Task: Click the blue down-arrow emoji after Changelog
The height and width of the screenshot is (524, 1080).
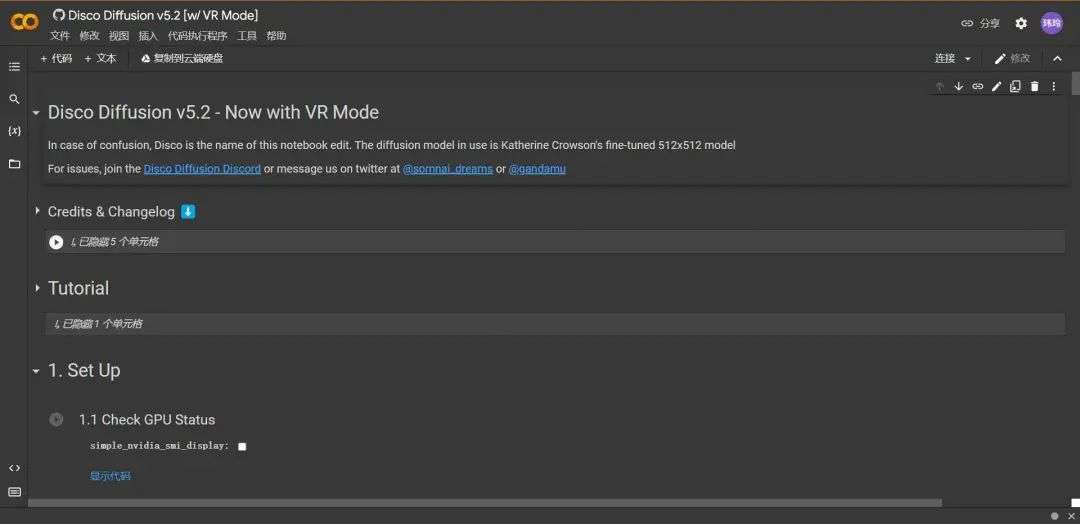Action: (x=188, y=211)
